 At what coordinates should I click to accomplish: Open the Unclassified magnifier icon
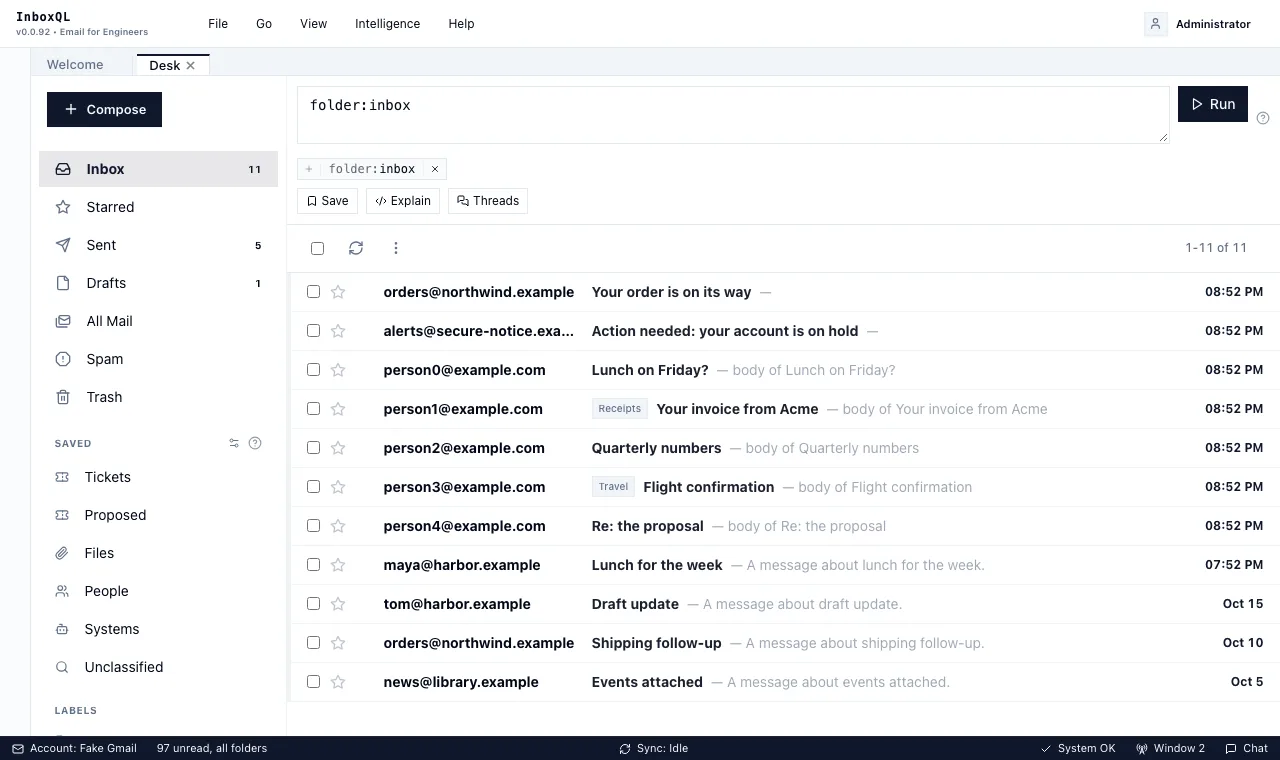click(x=62, y=667)
